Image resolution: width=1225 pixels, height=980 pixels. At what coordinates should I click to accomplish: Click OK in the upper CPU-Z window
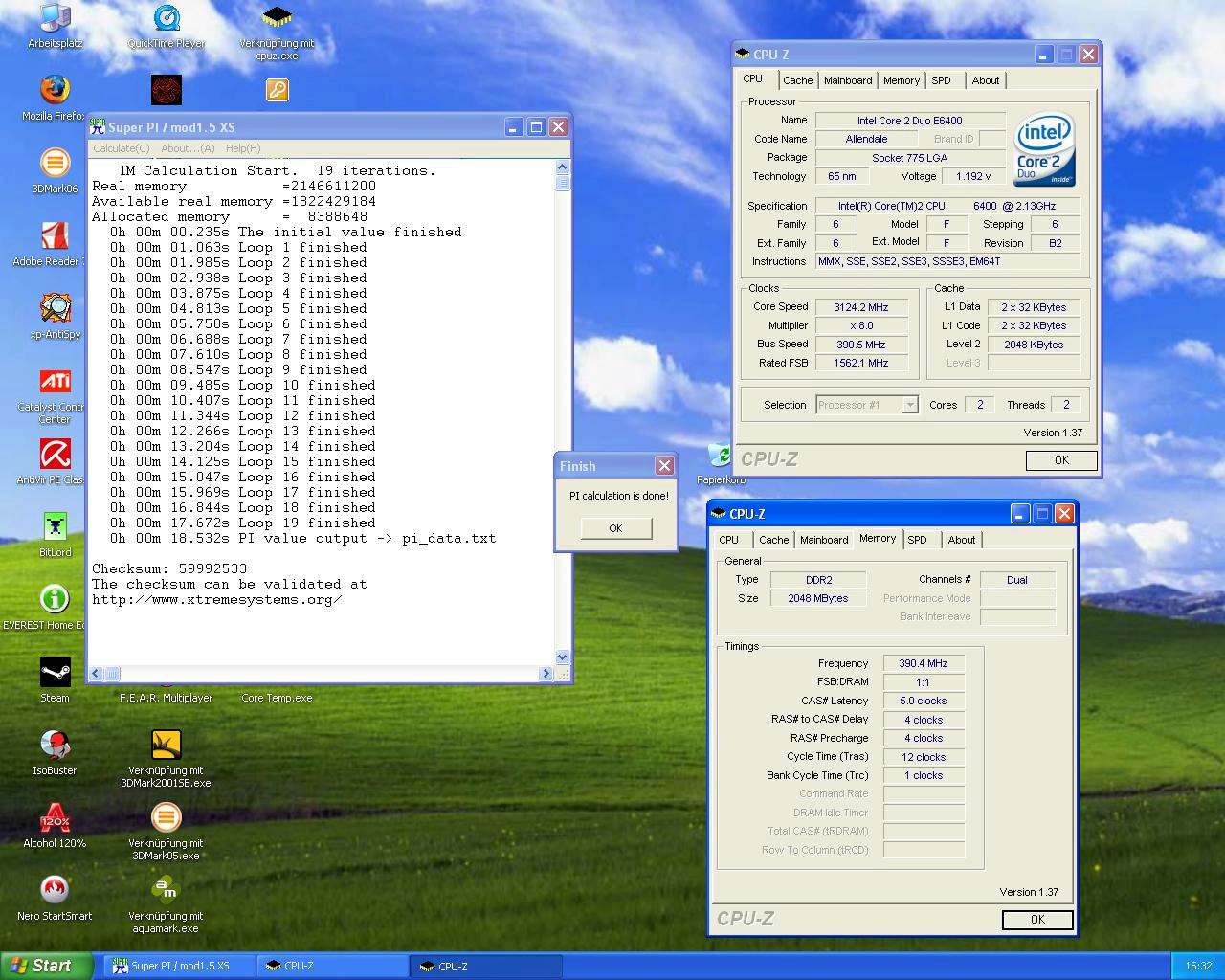click(1061, 460)
